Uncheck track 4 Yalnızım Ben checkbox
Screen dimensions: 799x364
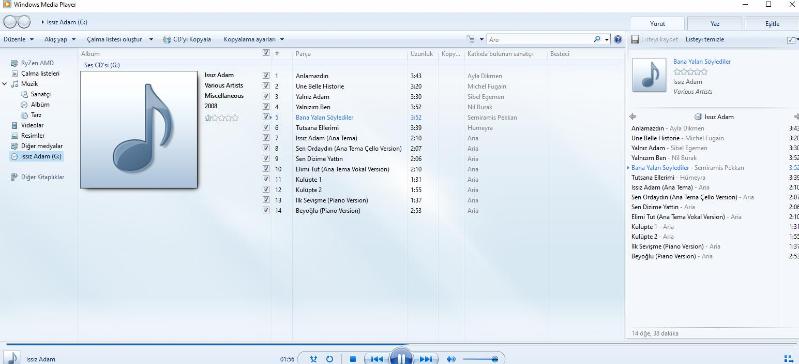point(266,107)
